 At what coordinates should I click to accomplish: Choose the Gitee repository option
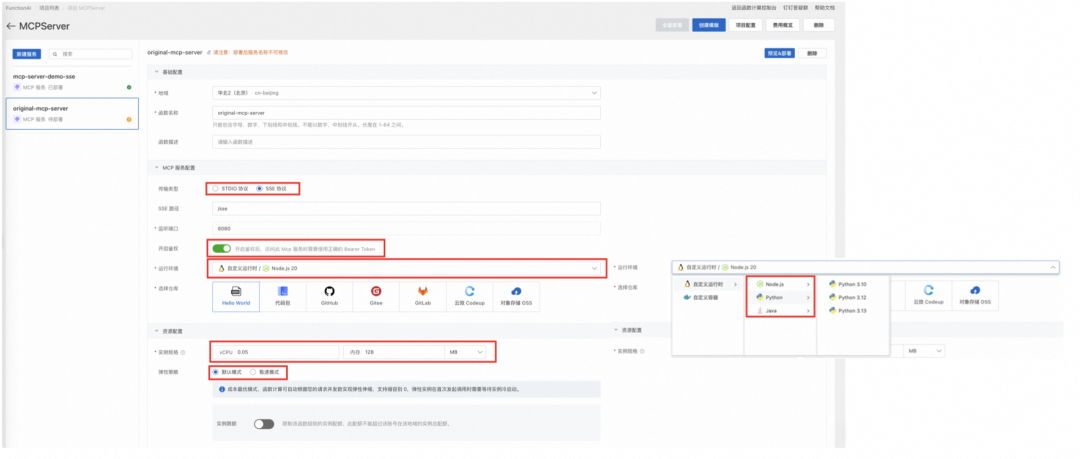tap(376, 294)
